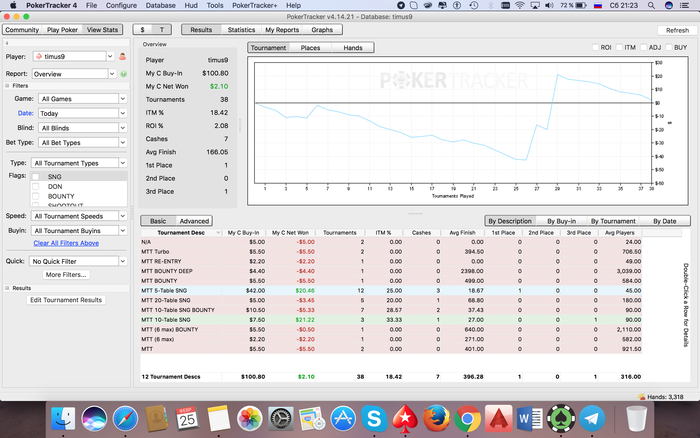Click the green icon next to Report

coord(124,74)
